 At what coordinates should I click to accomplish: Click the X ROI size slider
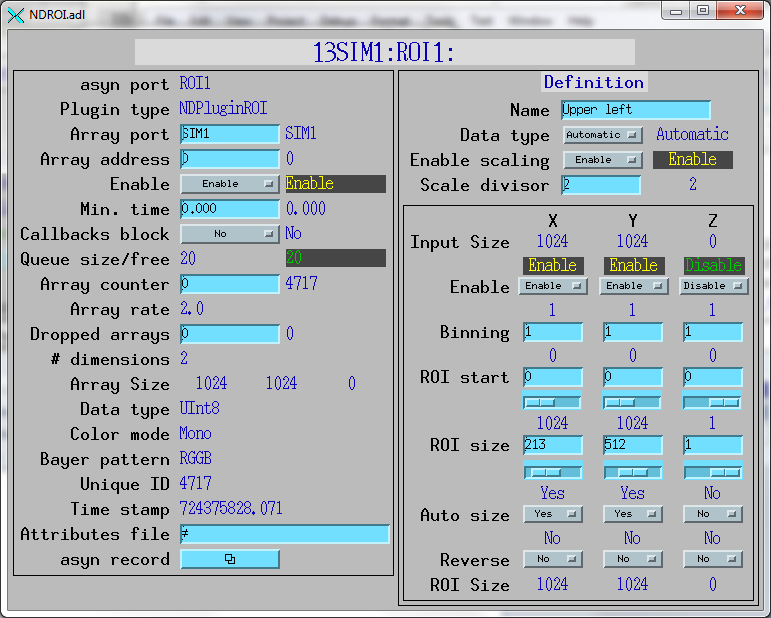pyautogui.click(x=553, y=472)
